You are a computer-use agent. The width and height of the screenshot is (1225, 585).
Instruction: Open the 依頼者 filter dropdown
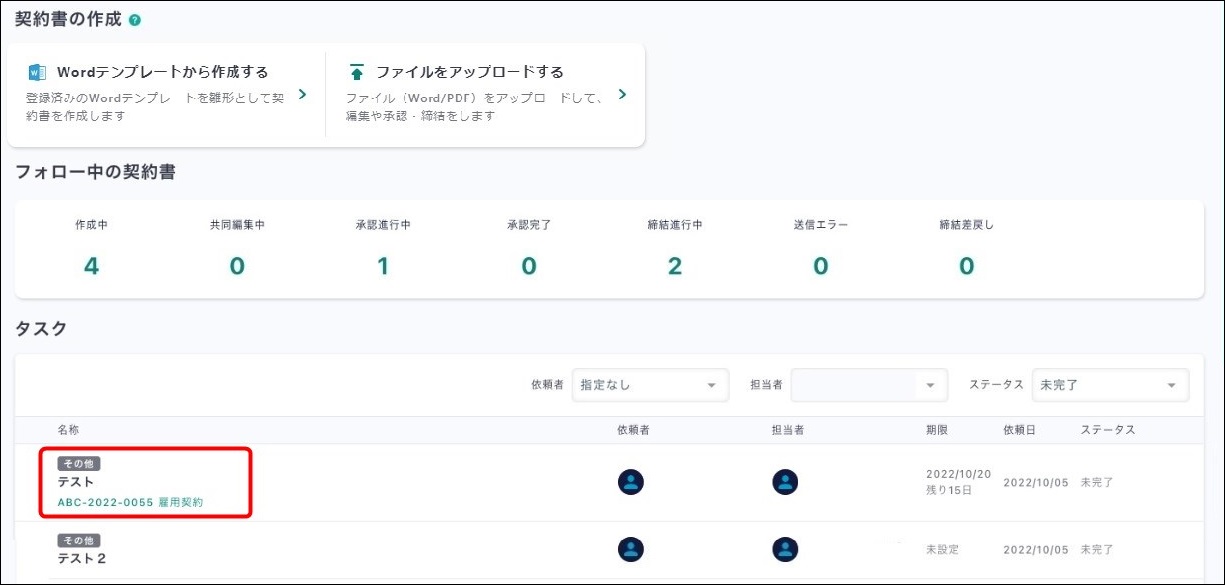click(649, 385)
